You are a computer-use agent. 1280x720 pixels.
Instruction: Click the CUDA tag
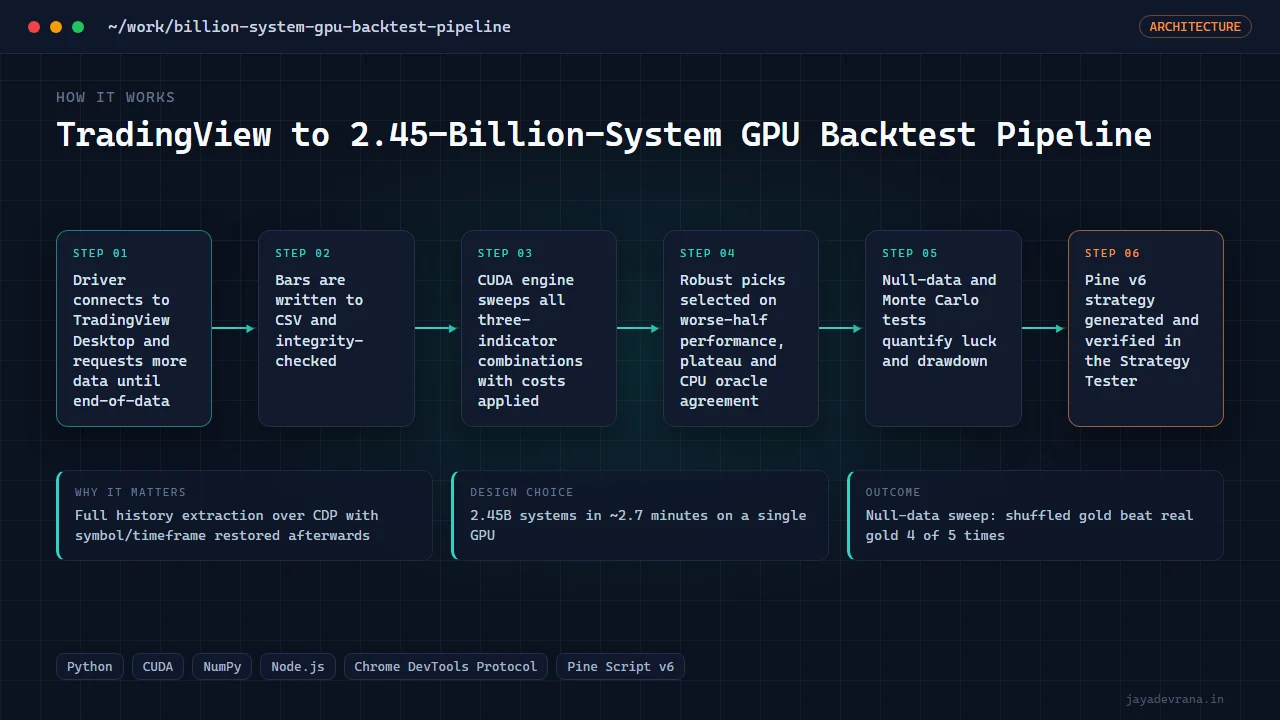(158, 667)
